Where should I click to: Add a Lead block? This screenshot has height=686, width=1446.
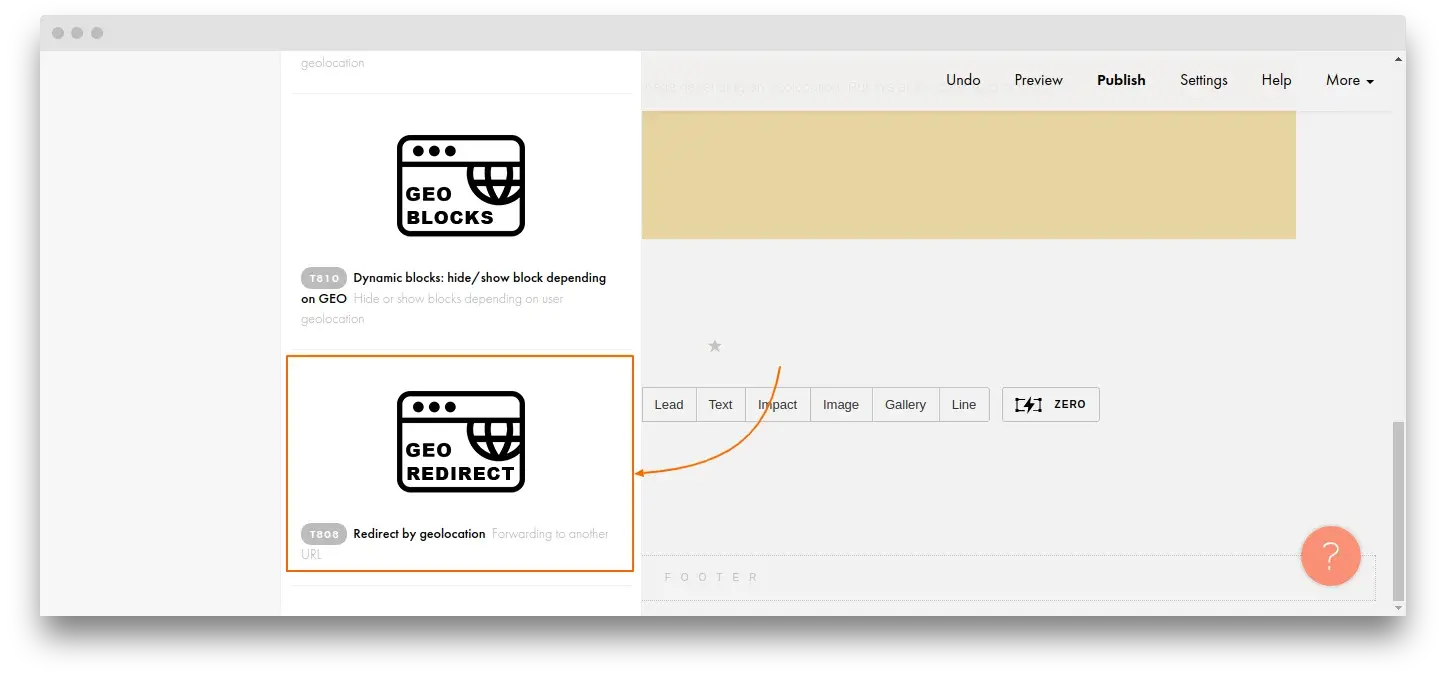pos(669,405)
